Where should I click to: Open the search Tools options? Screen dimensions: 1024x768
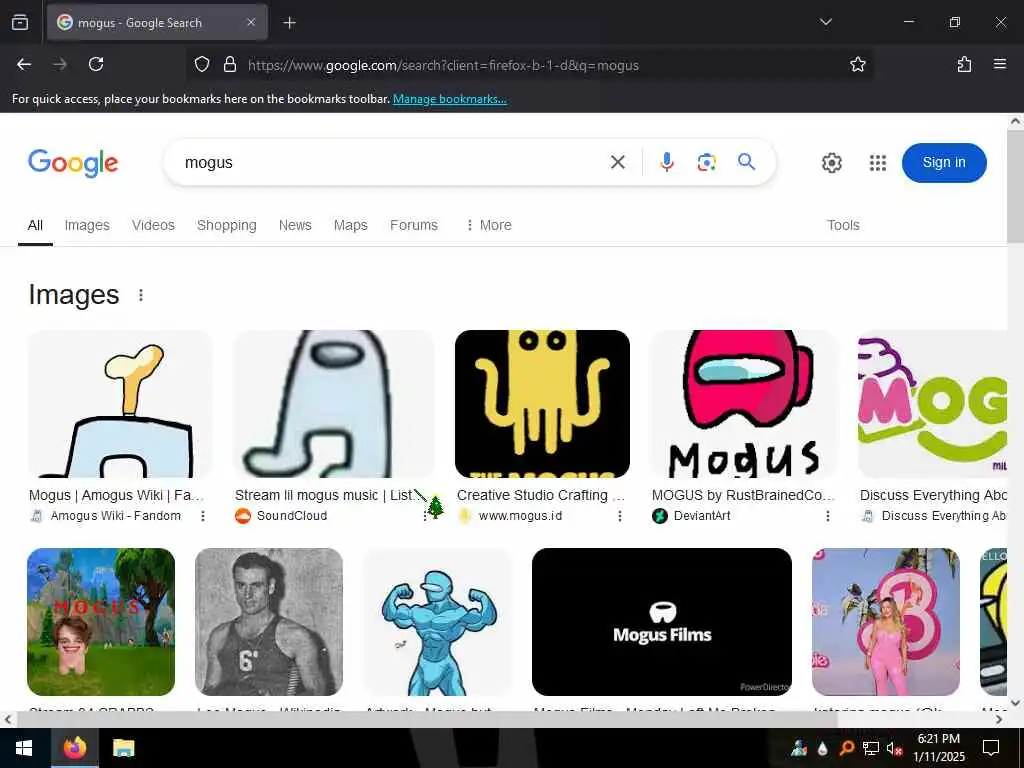(x=843, y=225)
